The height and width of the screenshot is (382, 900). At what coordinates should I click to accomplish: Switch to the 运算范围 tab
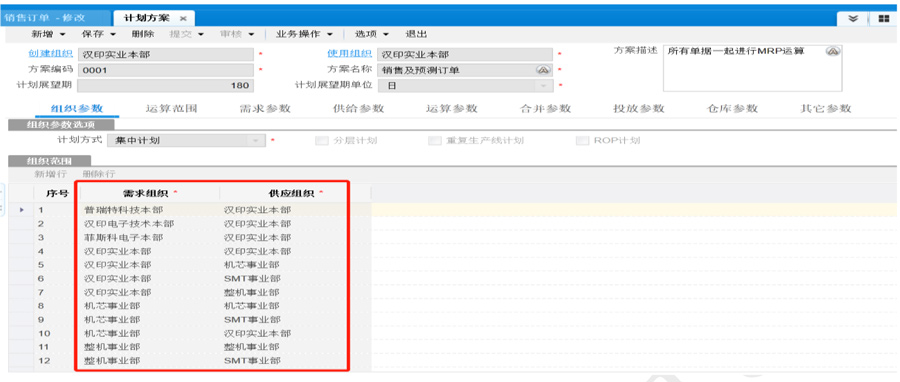(172, 108)
